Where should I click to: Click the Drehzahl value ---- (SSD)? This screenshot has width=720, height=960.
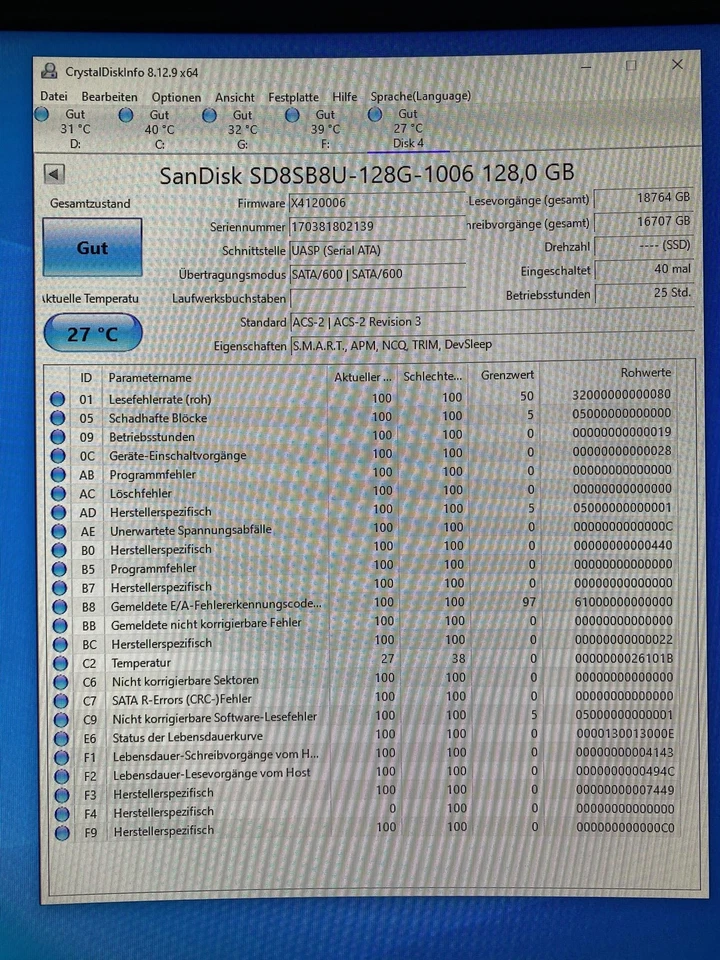(x=644, y=246)
